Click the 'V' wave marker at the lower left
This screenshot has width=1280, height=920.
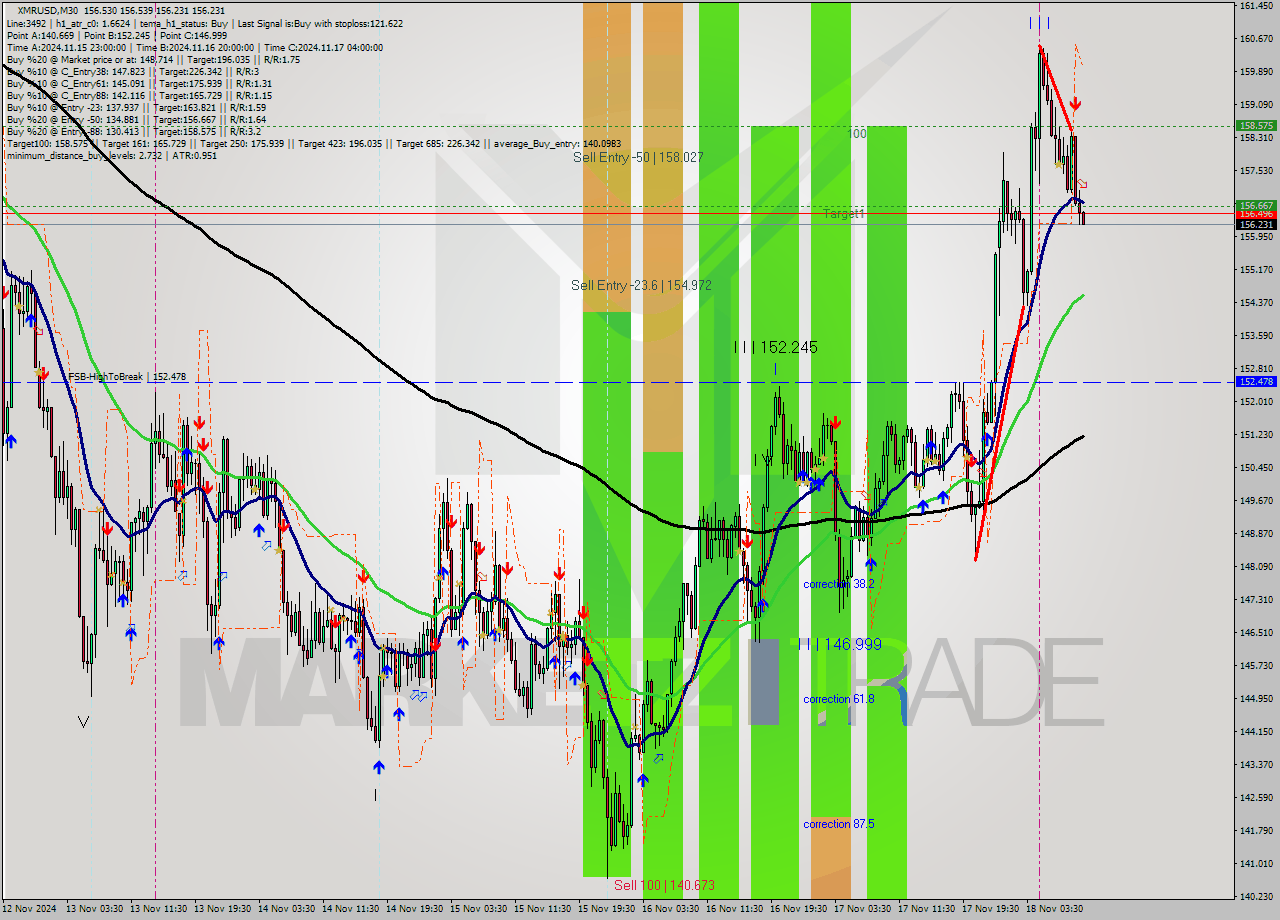click(83, 721)
